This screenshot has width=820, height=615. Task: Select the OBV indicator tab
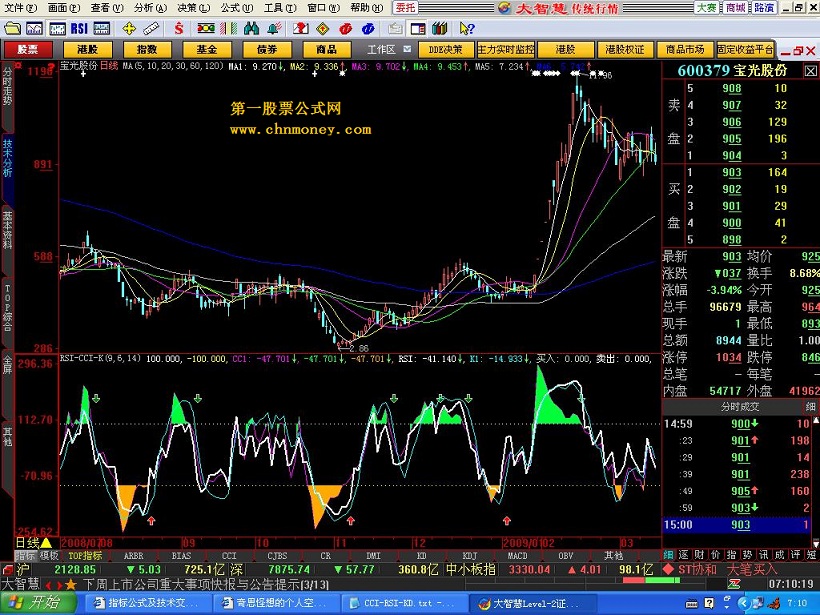coord(565,555)
